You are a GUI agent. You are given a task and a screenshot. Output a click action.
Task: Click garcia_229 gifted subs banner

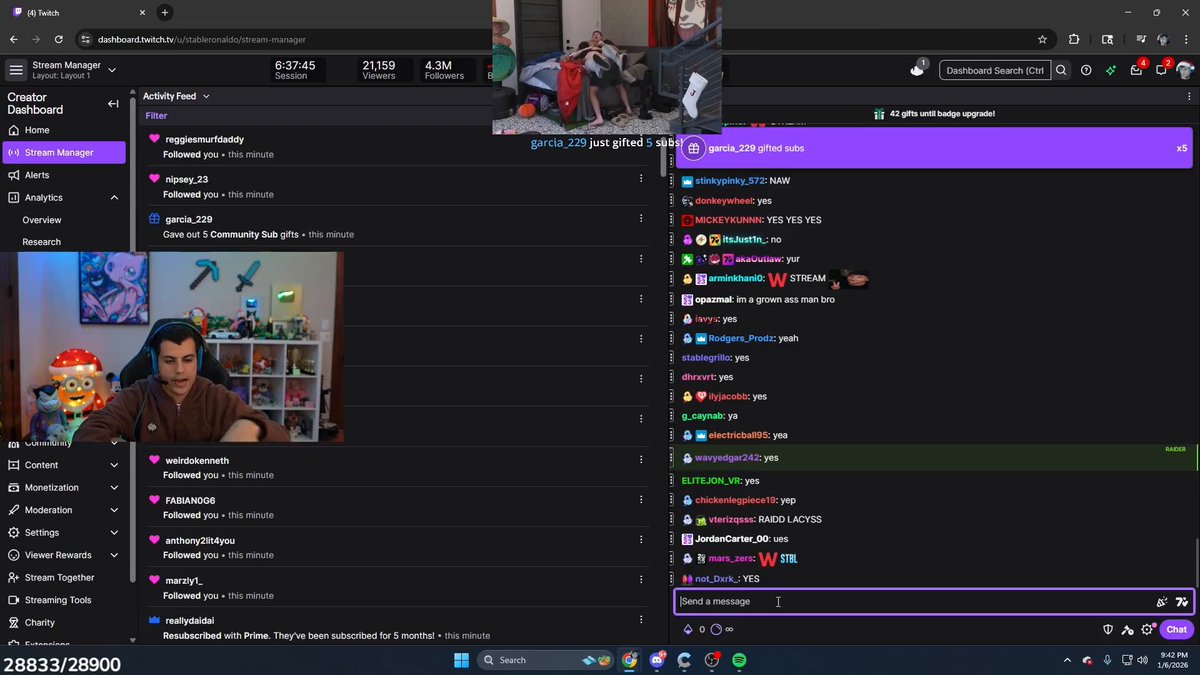[x=934, y=148]
